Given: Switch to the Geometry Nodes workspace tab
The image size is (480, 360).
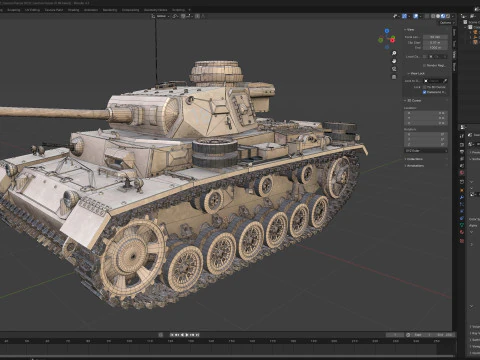Looking at the screenshot, I should point(155,10).
